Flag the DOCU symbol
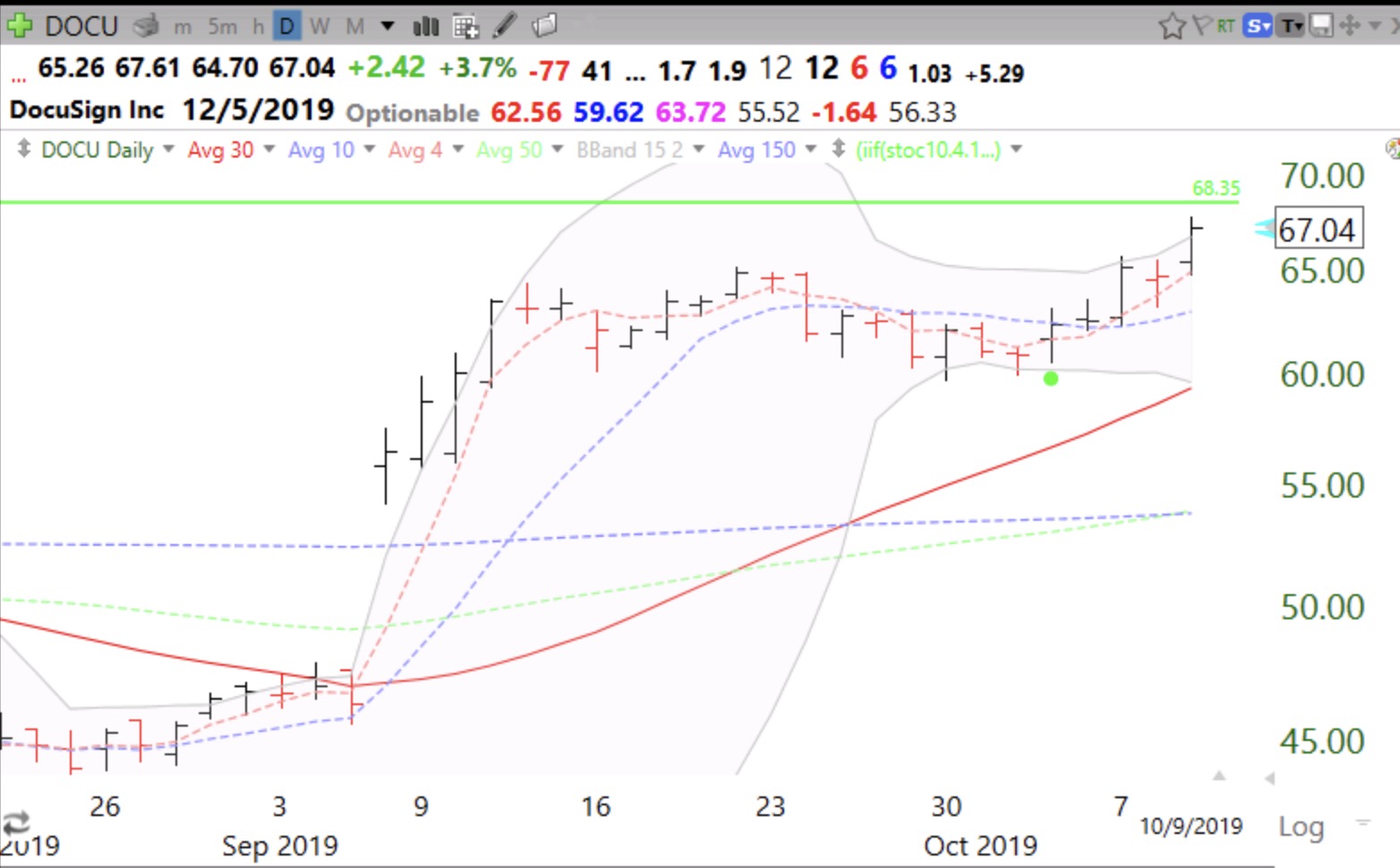Viewport: 1400px width, 868px height. (x=1202, y=26)
